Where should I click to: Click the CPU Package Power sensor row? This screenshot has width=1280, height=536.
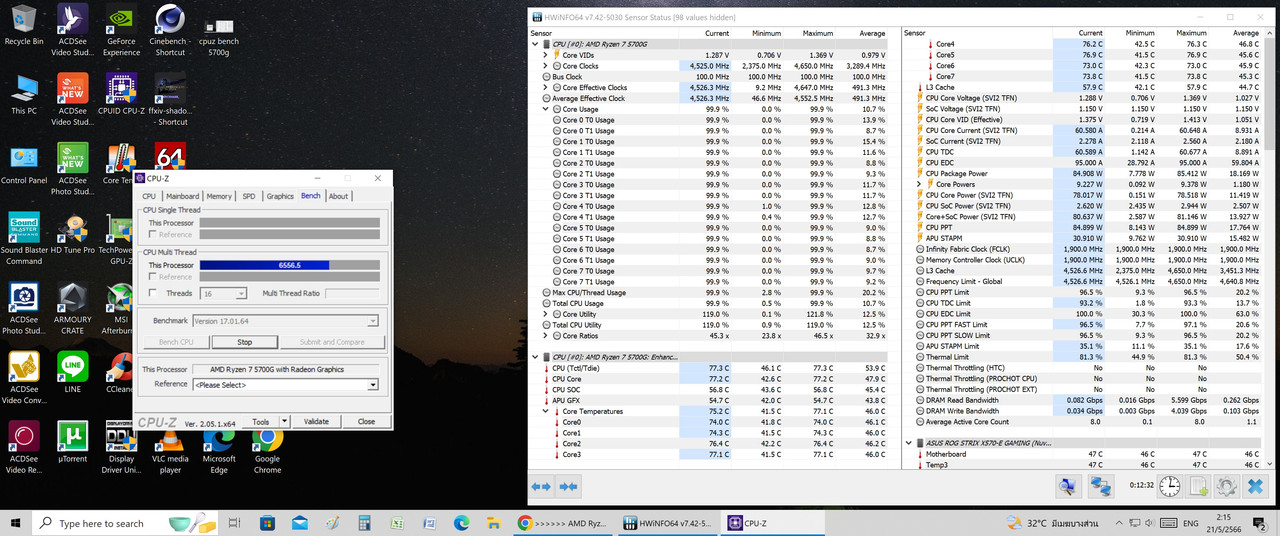tap(1085, 173)
